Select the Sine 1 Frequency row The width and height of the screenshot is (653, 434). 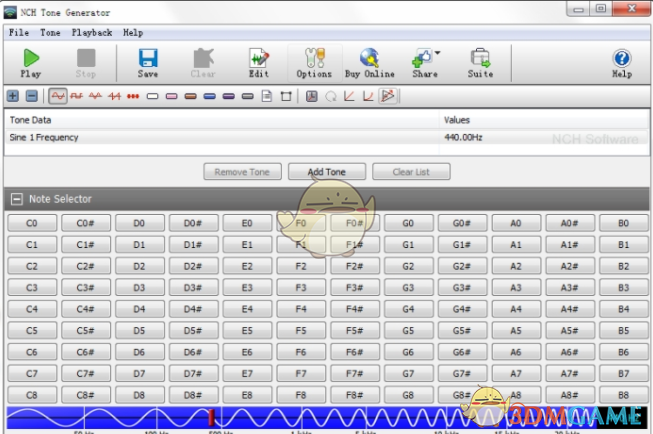pyautogui.click(x=327, y=137)
